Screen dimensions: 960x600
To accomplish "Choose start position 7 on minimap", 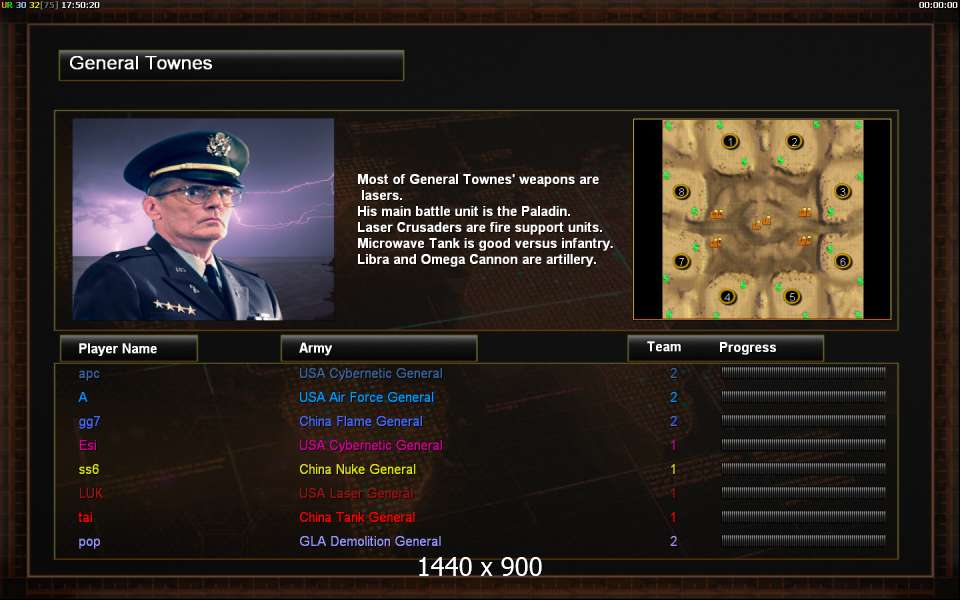I will click(681, 261).
